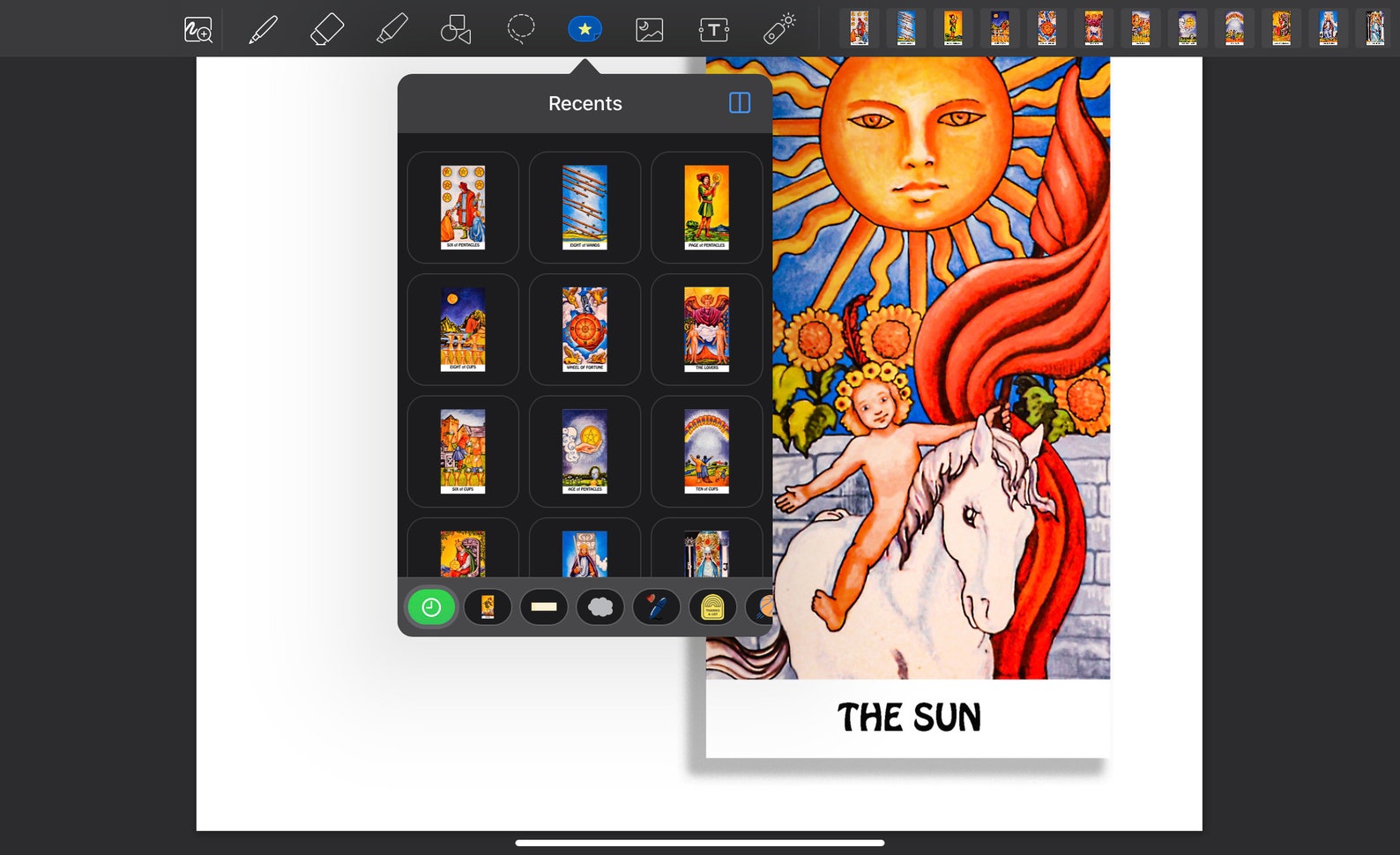Image resolution: width=1400 pixels, height=855 pixels.
Task: Insert the Ace of Pentacles card
Action: pyautogui.click(x=585, y=450)
